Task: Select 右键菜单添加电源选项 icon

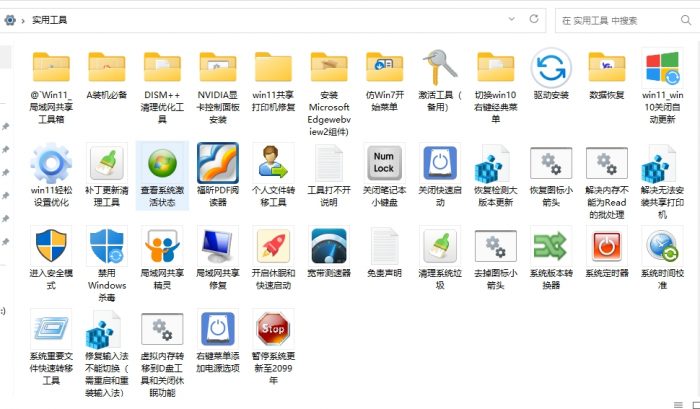Action: [218, 329]
